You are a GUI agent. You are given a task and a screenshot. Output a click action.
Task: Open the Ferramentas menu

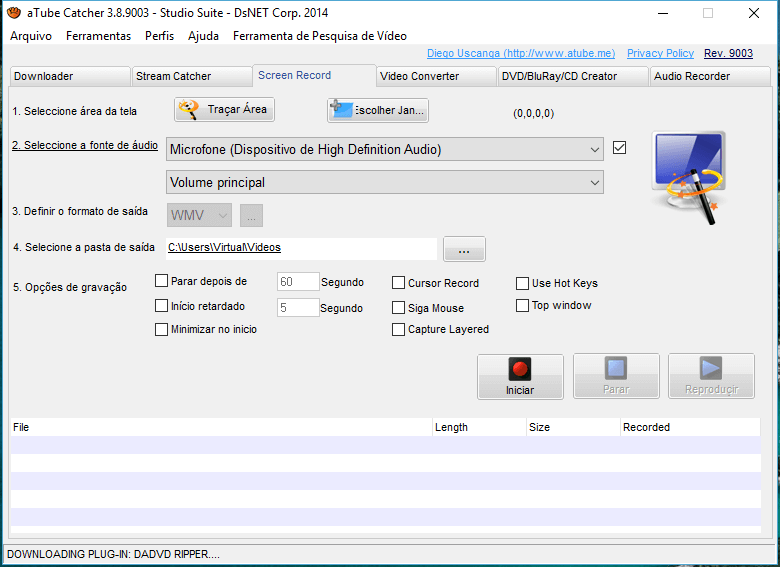click(98, 36)
